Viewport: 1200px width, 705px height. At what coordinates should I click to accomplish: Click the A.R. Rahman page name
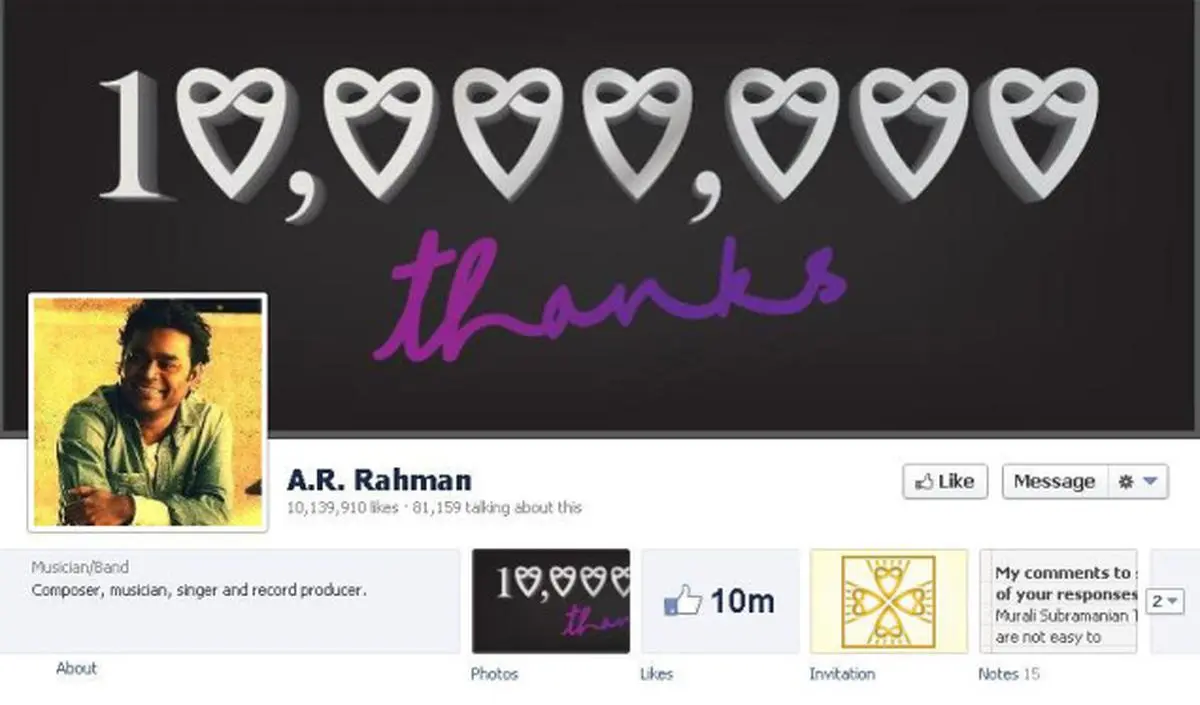click(379, 480)
